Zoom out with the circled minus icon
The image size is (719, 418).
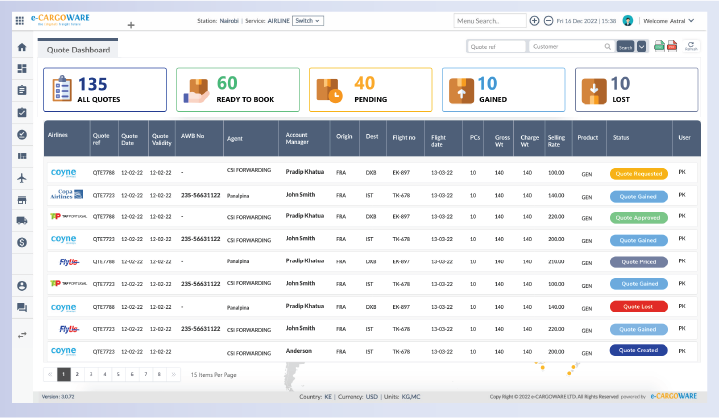(548, 21)
